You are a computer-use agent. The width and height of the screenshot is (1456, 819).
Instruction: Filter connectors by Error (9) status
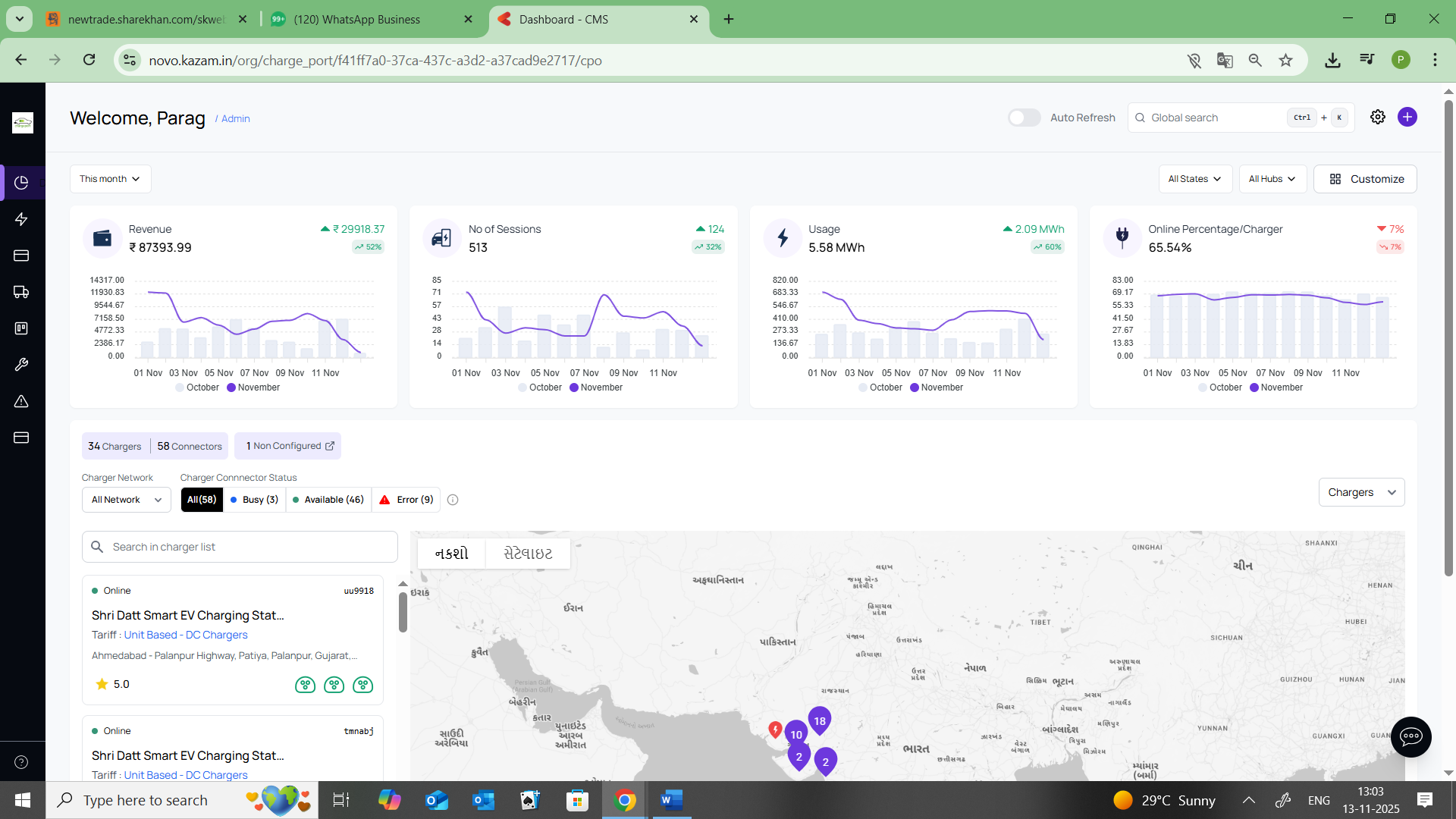(406, 500)
